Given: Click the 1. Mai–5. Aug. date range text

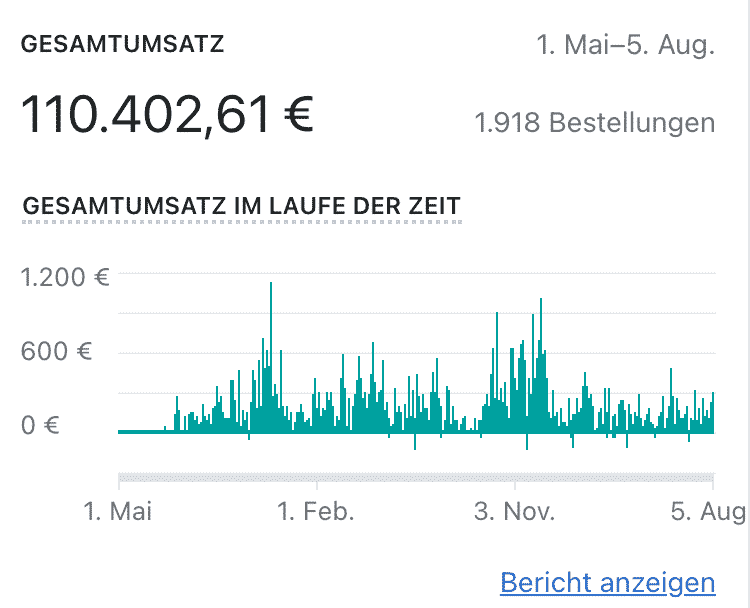Looking at the screenshot, I should point(626,45).
